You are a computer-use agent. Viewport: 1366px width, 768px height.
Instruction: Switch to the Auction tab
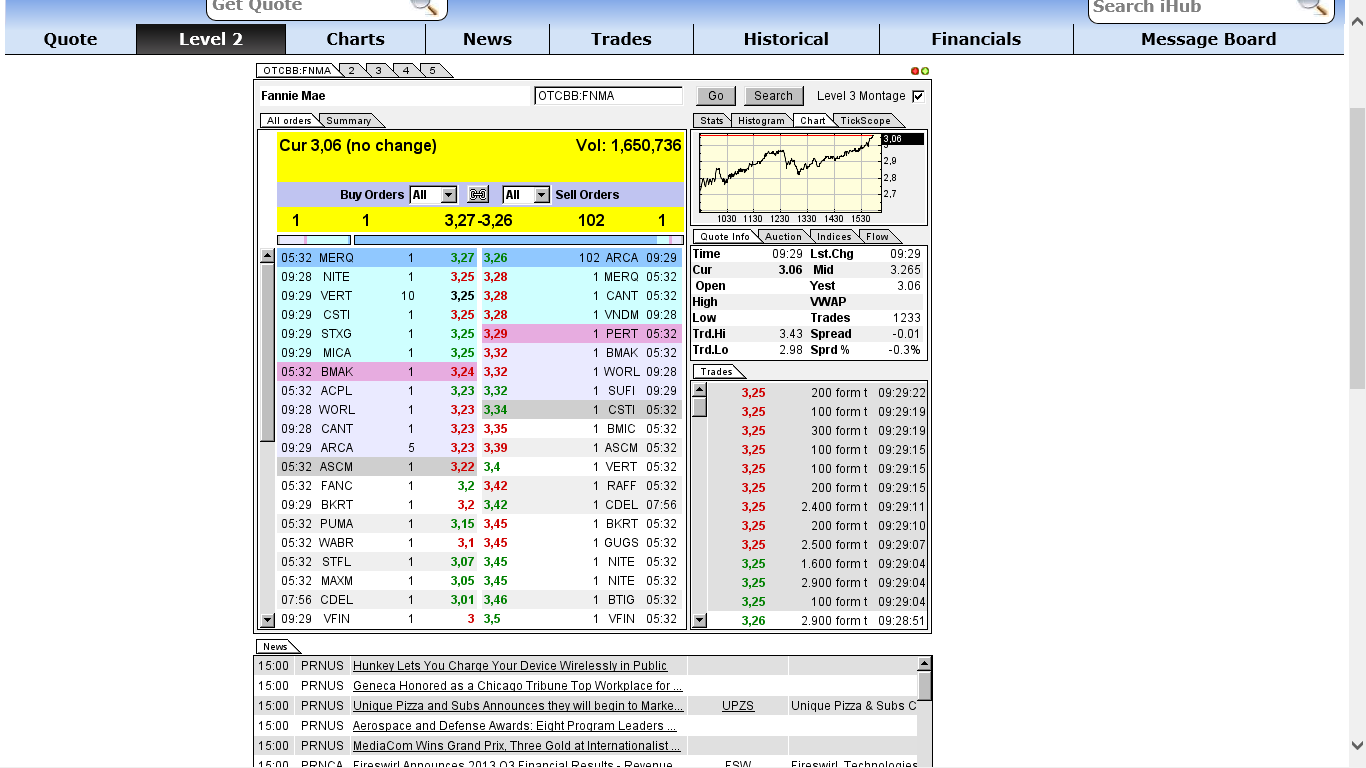coord(783,236)
